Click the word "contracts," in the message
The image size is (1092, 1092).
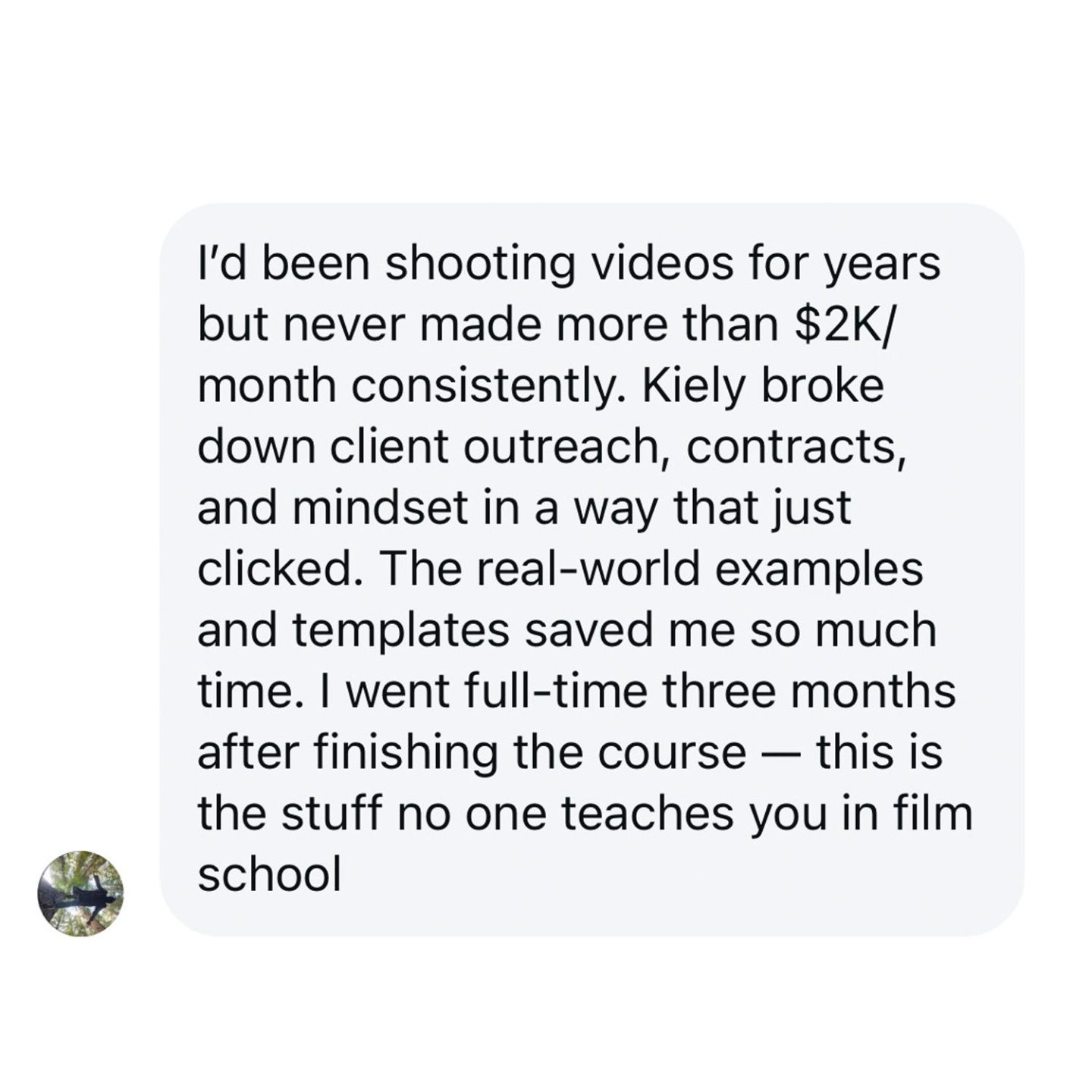[x=796, y=447]
